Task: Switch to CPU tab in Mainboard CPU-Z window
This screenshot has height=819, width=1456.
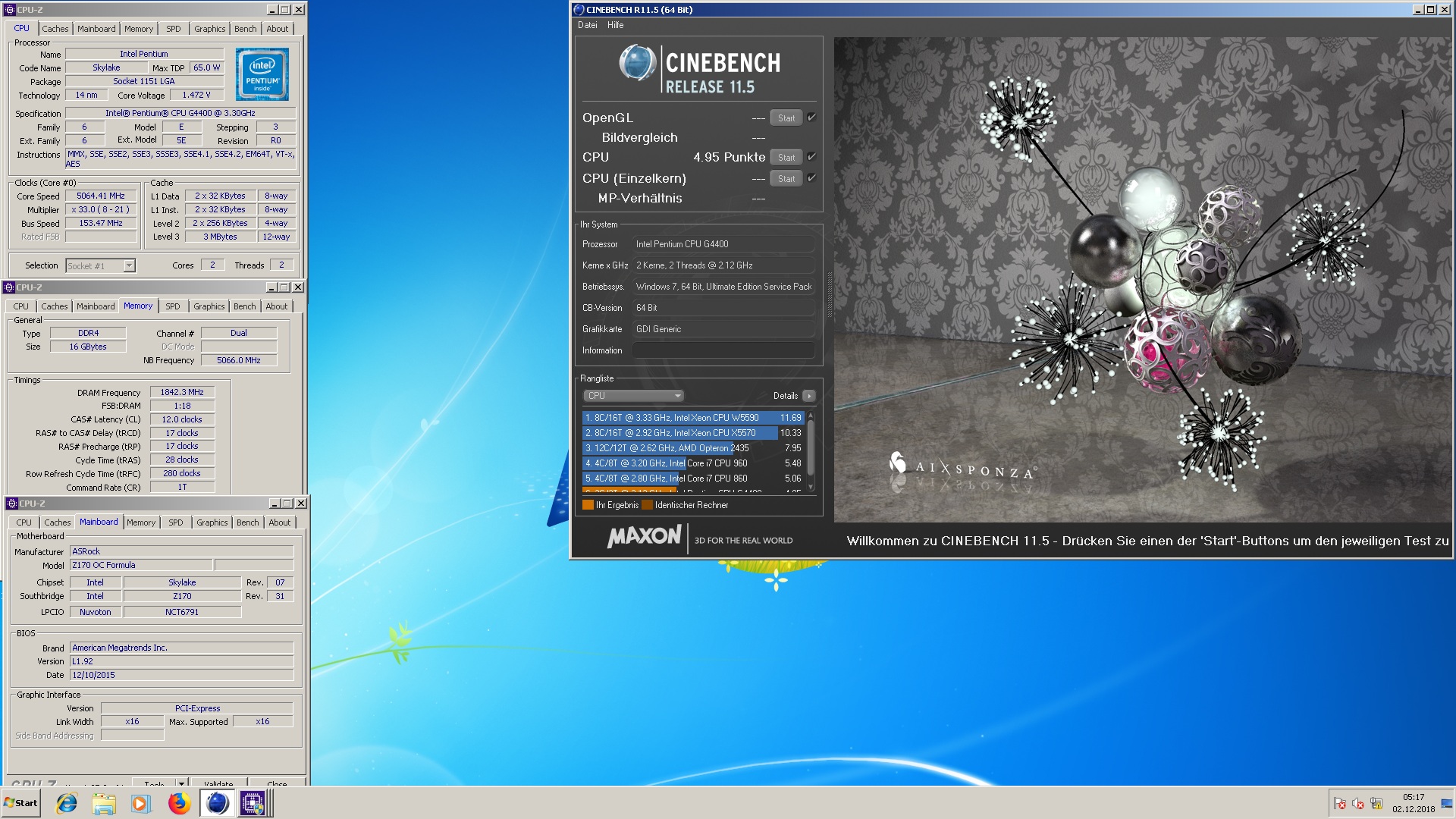Action: 24,522
